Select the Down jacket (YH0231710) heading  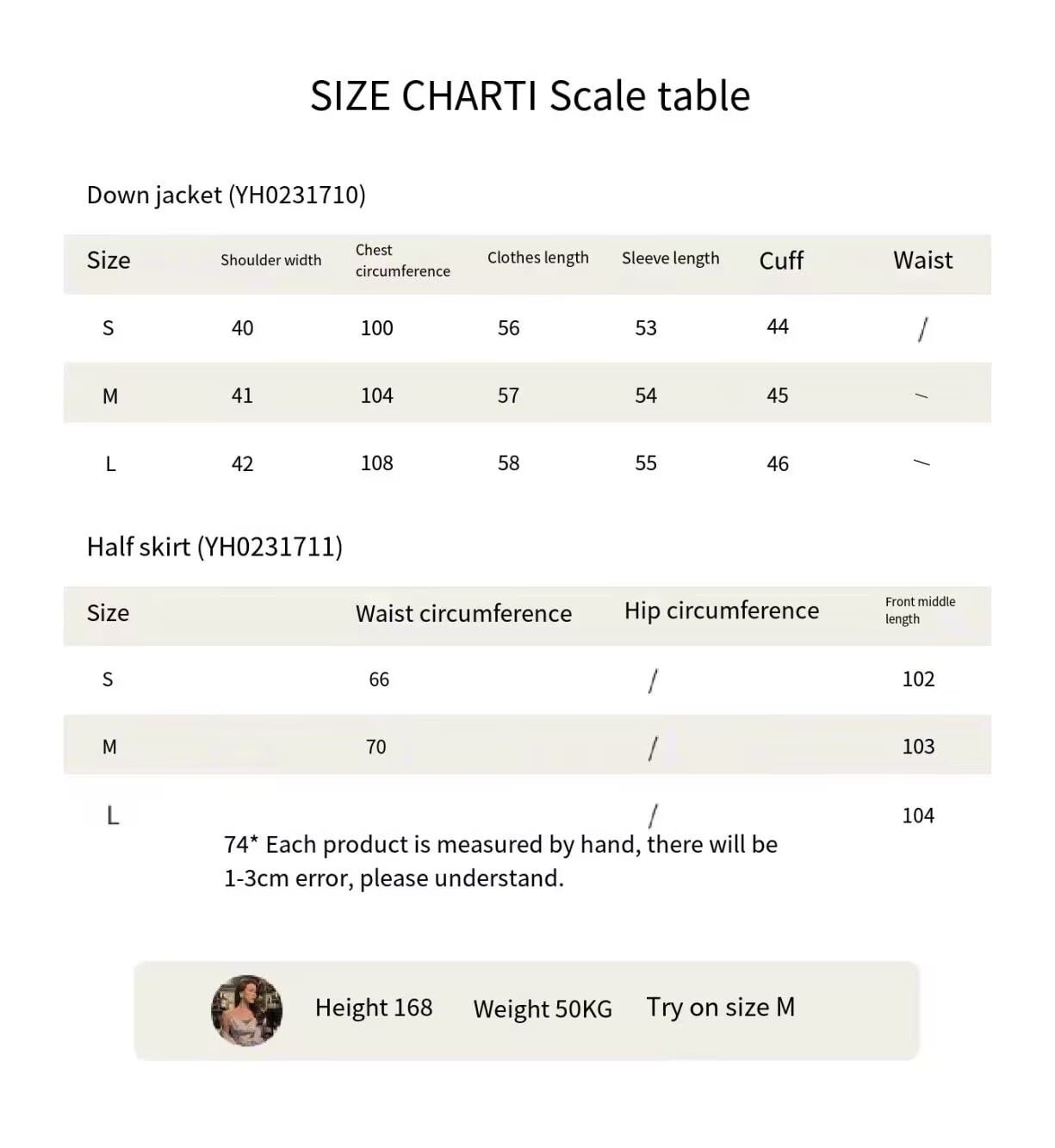click(227, 195)
